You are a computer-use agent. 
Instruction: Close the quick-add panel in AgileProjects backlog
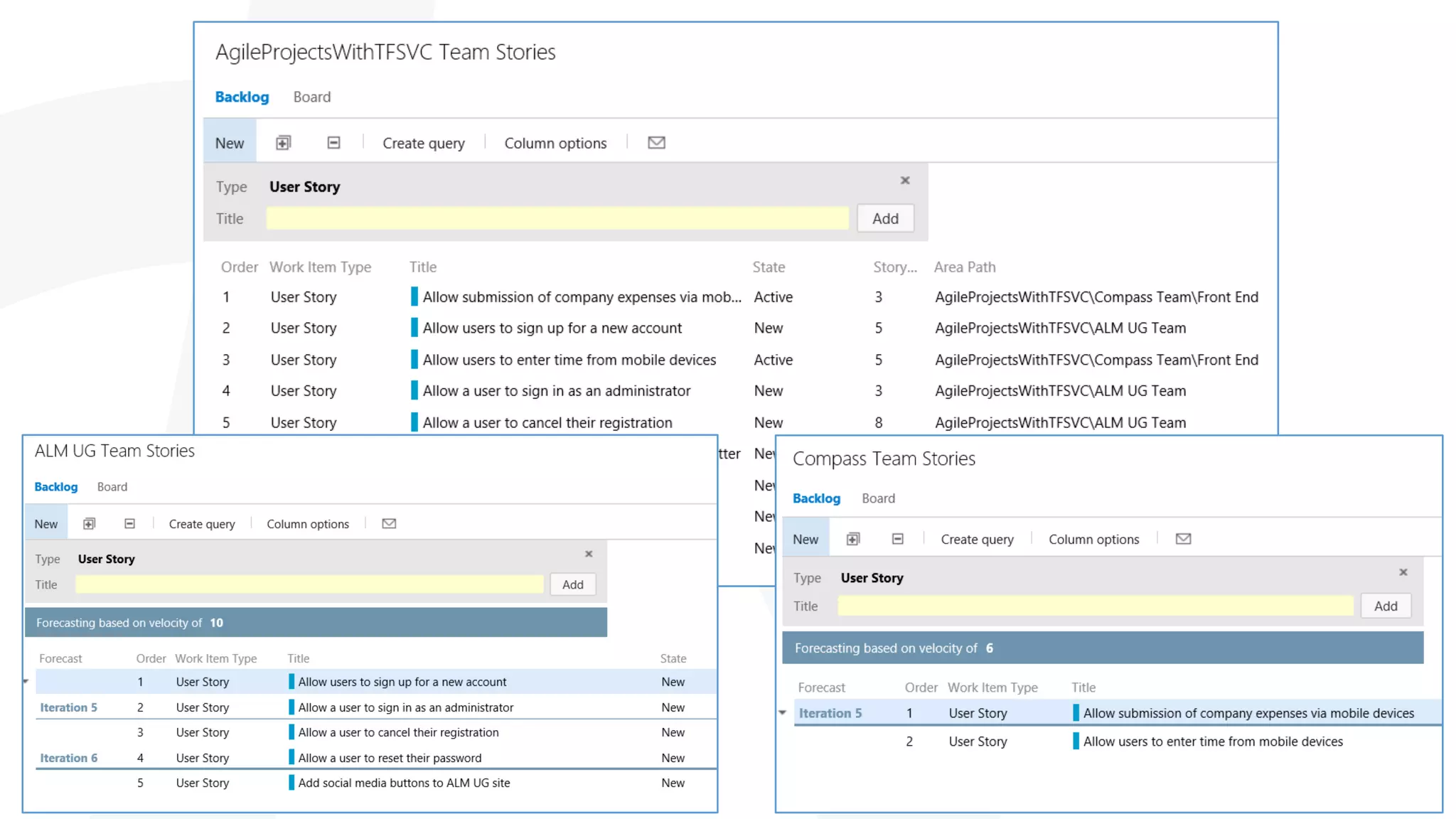905,181
